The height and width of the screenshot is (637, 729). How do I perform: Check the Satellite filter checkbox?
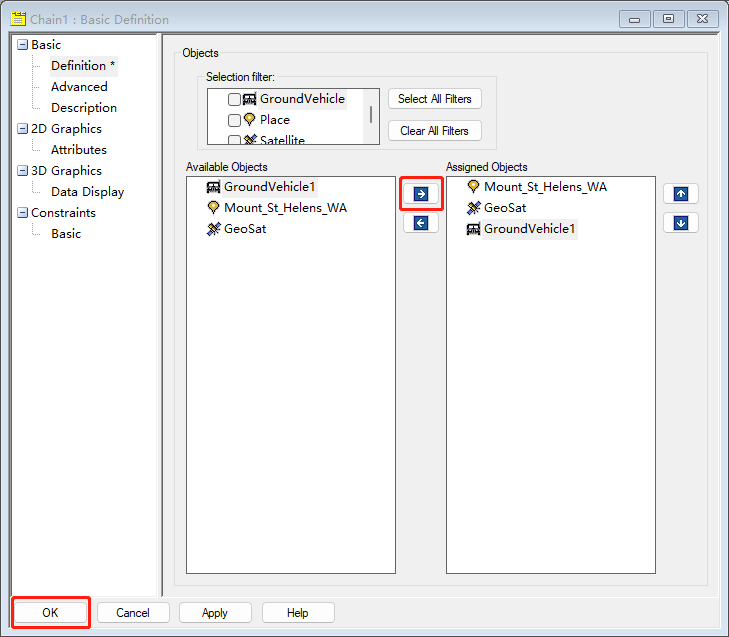click(234, 140)
